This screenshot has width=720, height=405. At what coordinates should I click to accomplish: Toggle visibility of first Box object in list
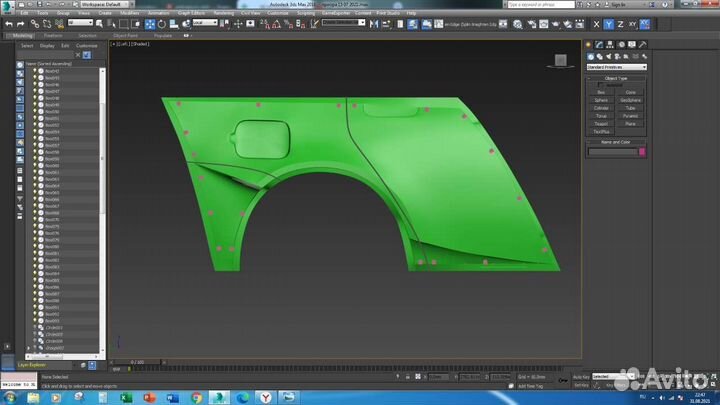(x=35, y=72)
